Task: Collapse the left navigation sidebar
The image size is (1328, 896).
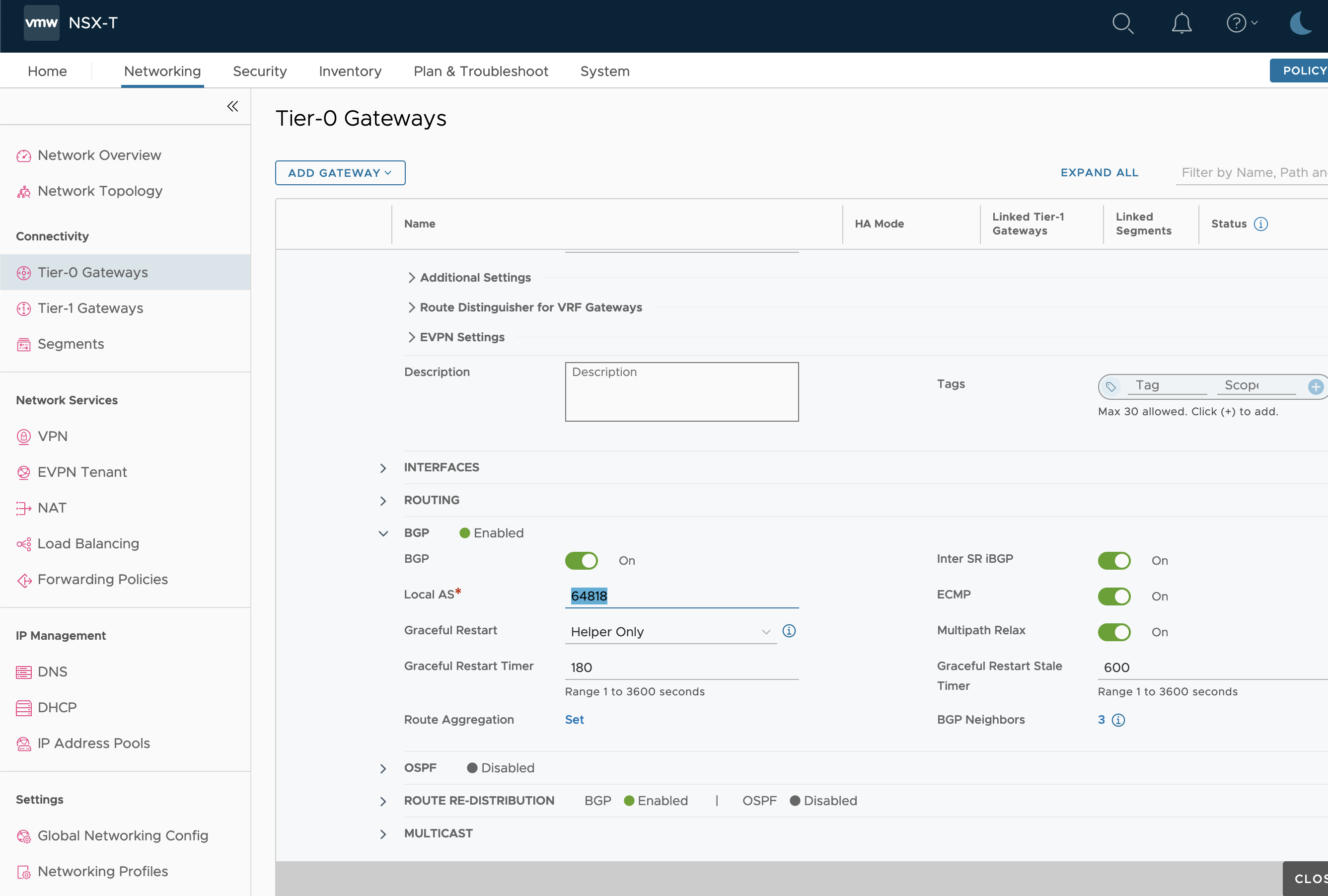Action: [x=232, y=106]
